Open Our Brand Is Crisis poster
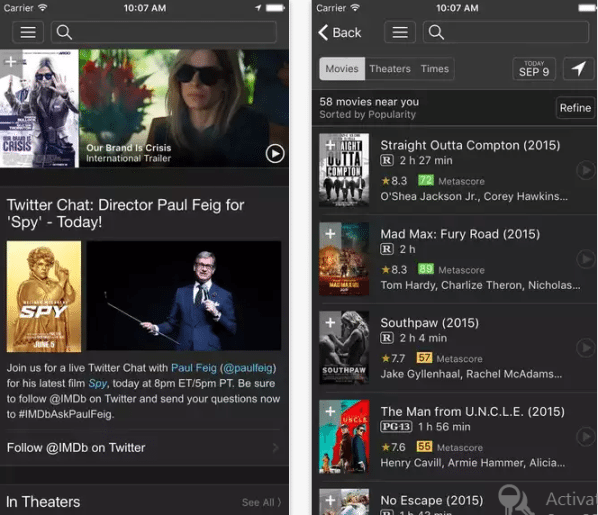 click(x=39, y=108)
